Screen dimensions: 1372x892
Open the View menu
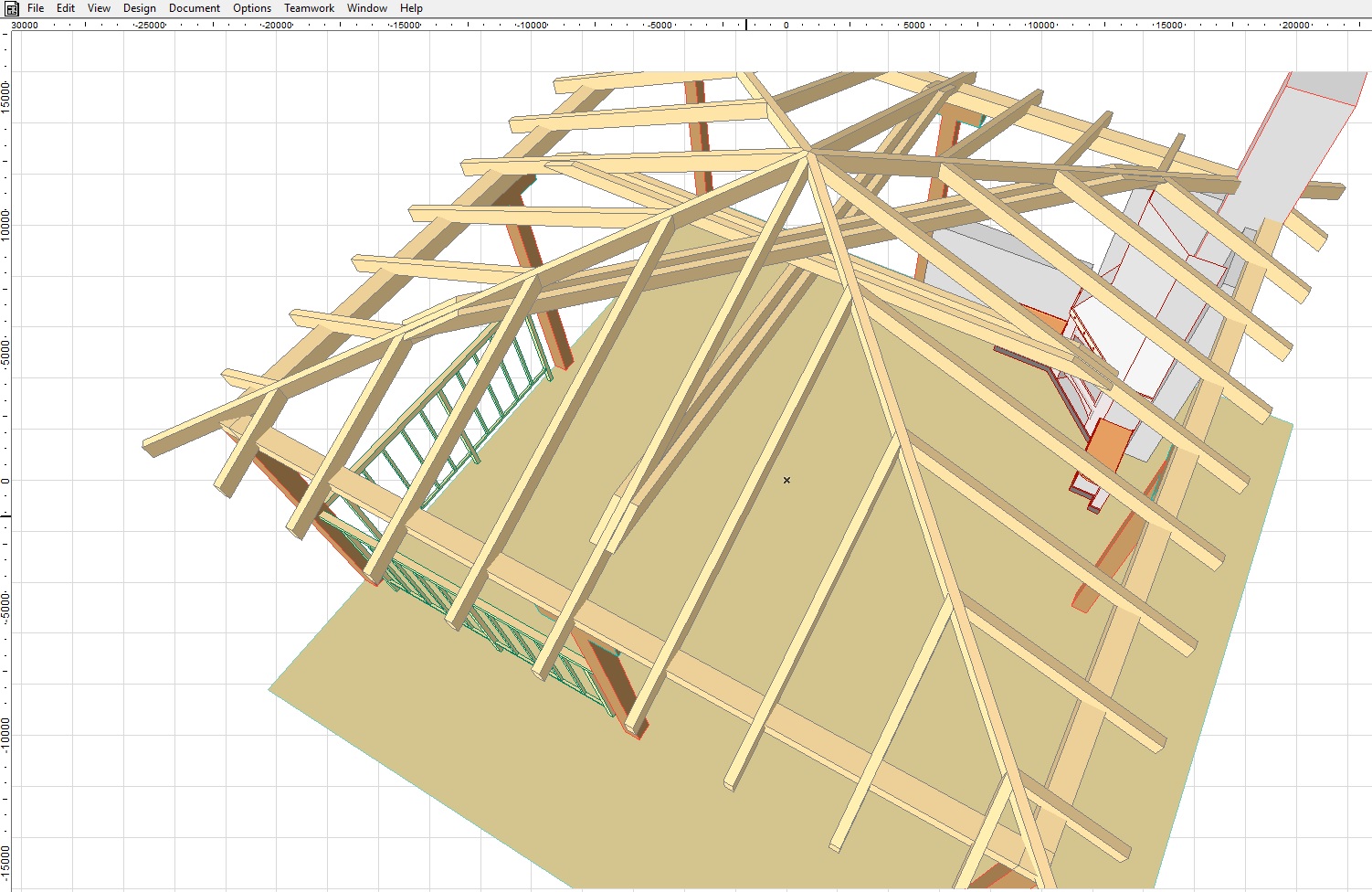(99, 8)
